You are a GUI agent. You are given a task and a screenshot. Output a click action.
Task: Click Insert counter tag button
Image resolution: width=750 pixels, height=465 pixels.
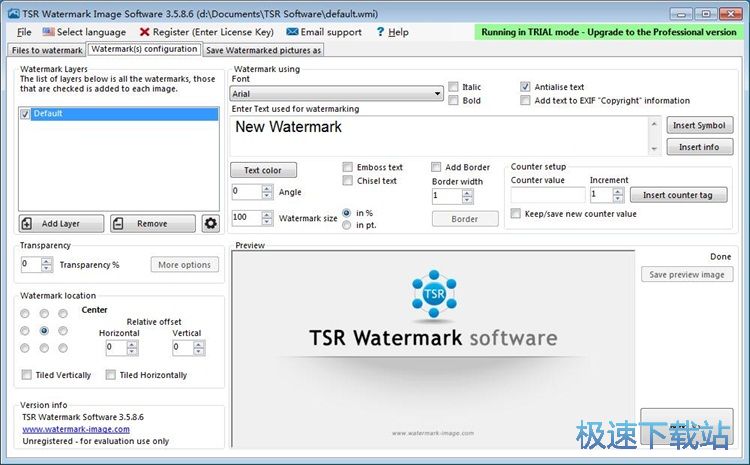click(678, 195)
